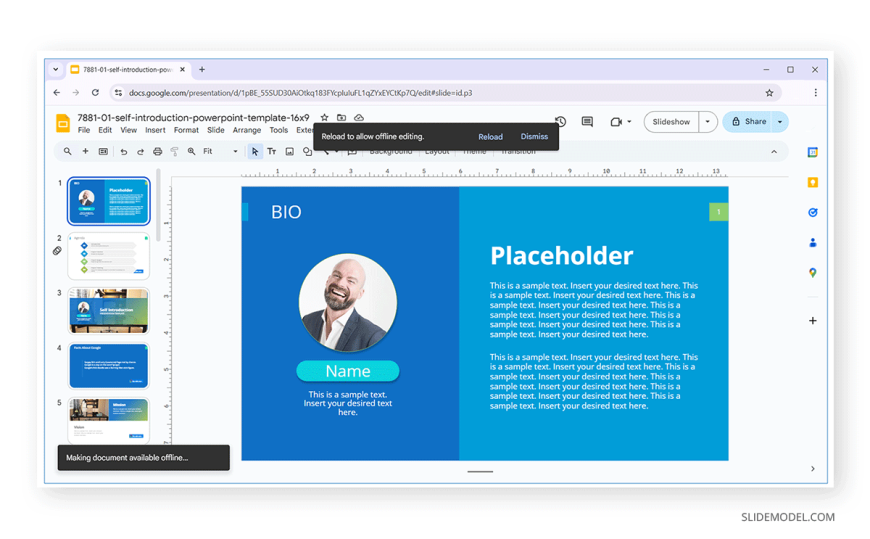Go to Slides home logo icon

[x=63, y=123]
